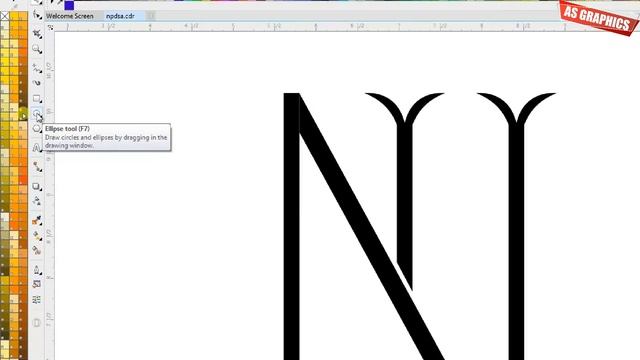Activate the Interactive Fill tool
The width and height of the screenshot is (640, 360).
pyautogui.click(x=37, y=236)
